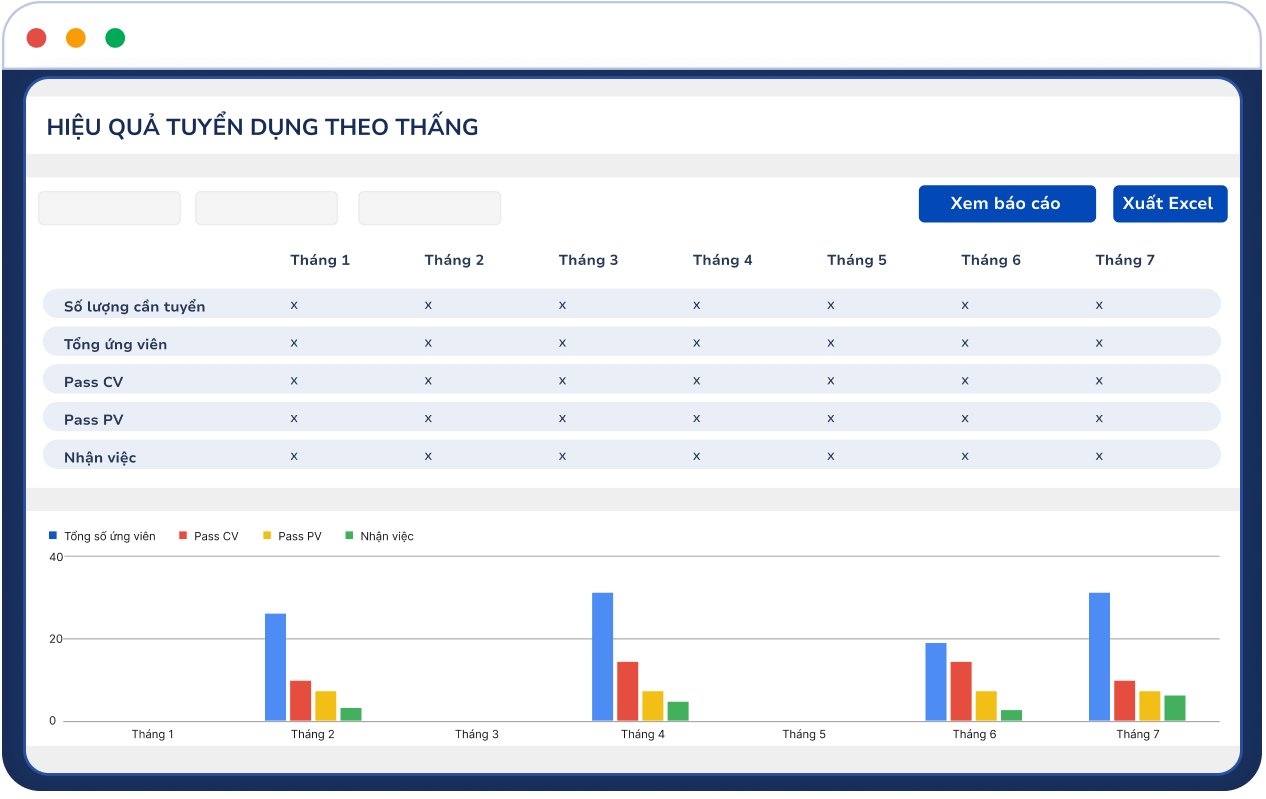This screenshot has height=799, width=1266.
Task: Open the middle blank filter dropdown
Action: tap(266, 208)
